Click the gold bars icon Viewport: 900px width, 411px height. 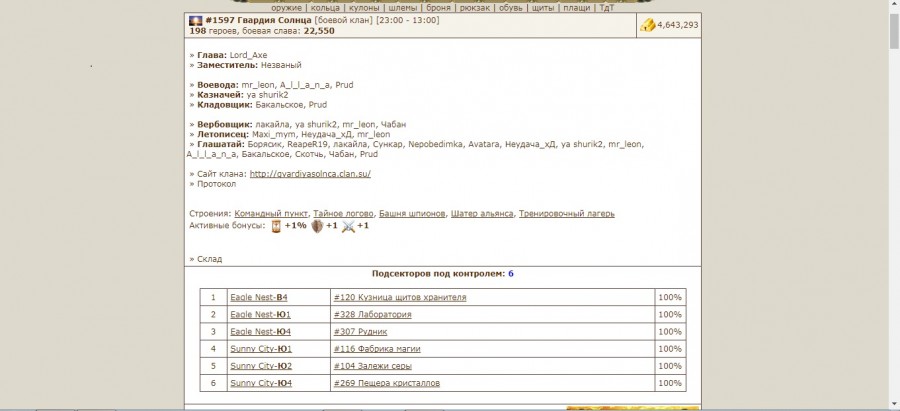[647, 25]
